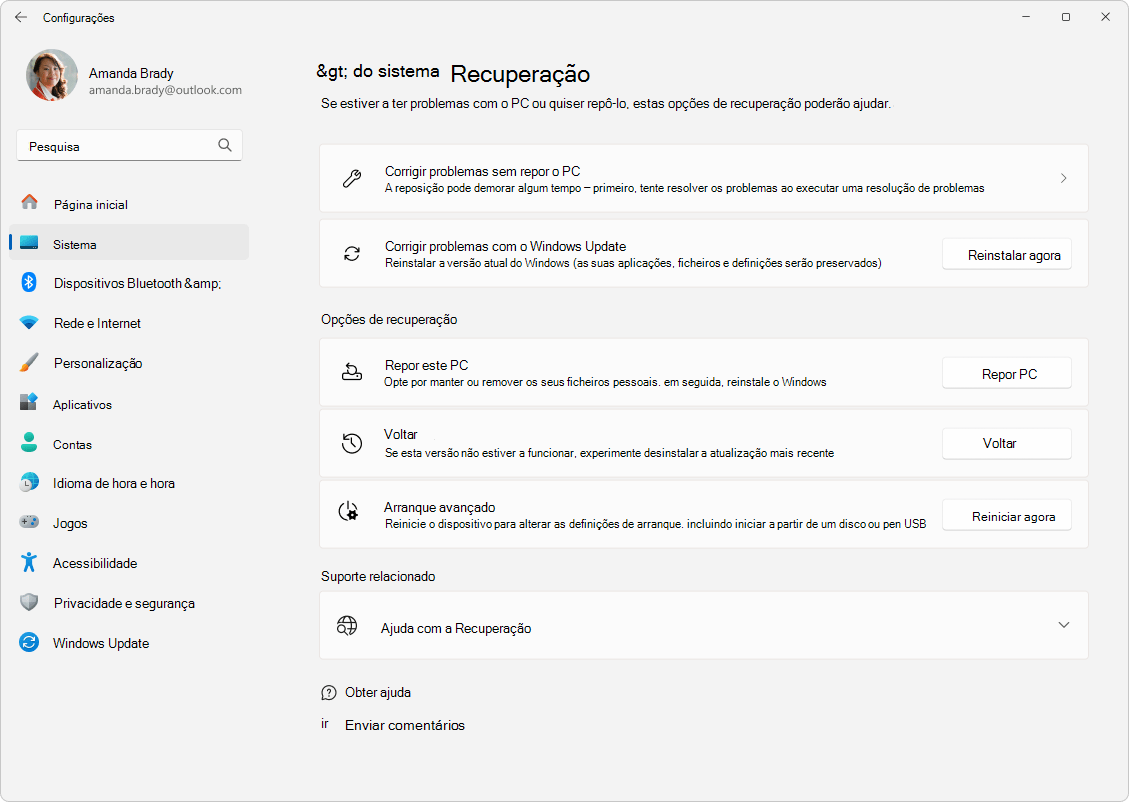Click inside the Pesquisa search field
Screen dimensions: 1129x802
click(115, 146)
